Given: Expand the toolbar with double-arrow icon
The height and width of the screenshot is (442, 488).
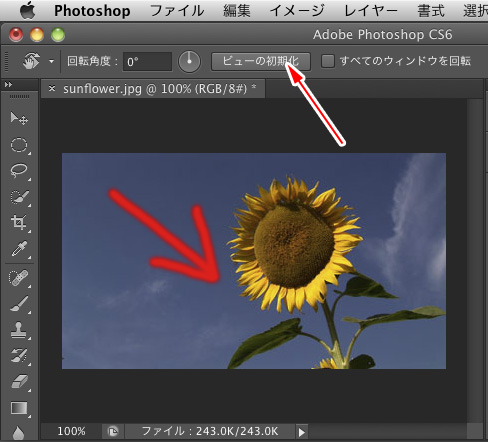Looking at the screenshot, I should [8, 85].
